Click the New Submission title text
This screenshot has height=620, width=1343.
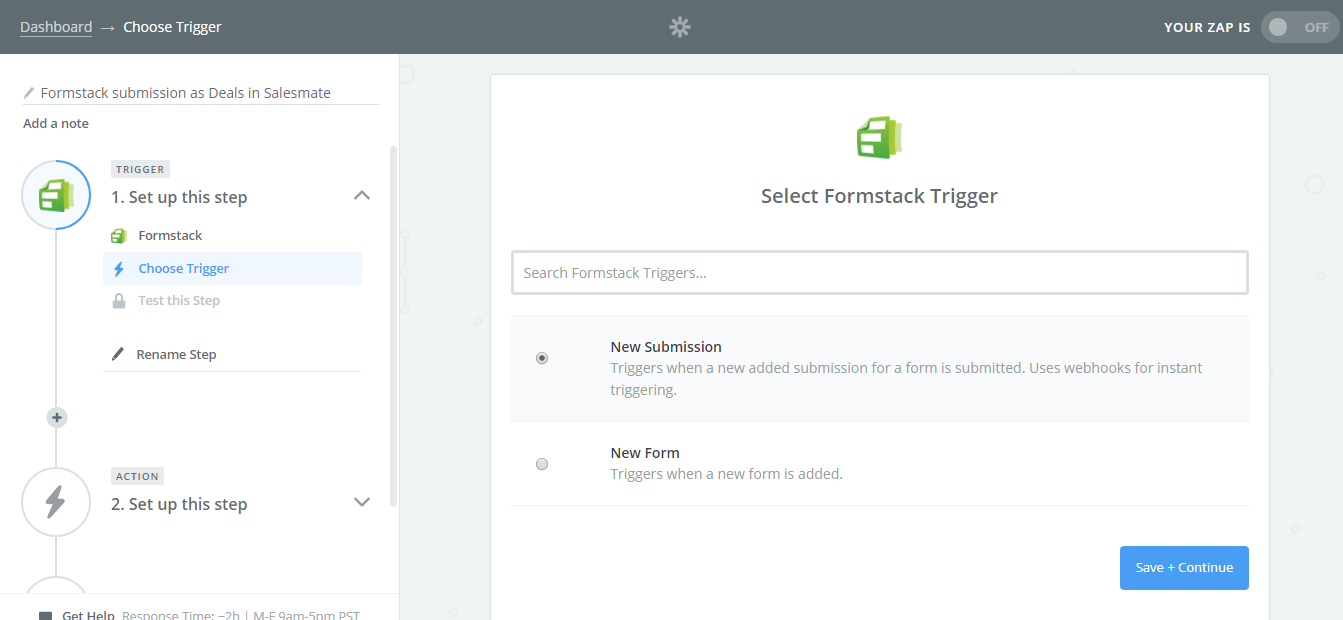click(666, 347)
